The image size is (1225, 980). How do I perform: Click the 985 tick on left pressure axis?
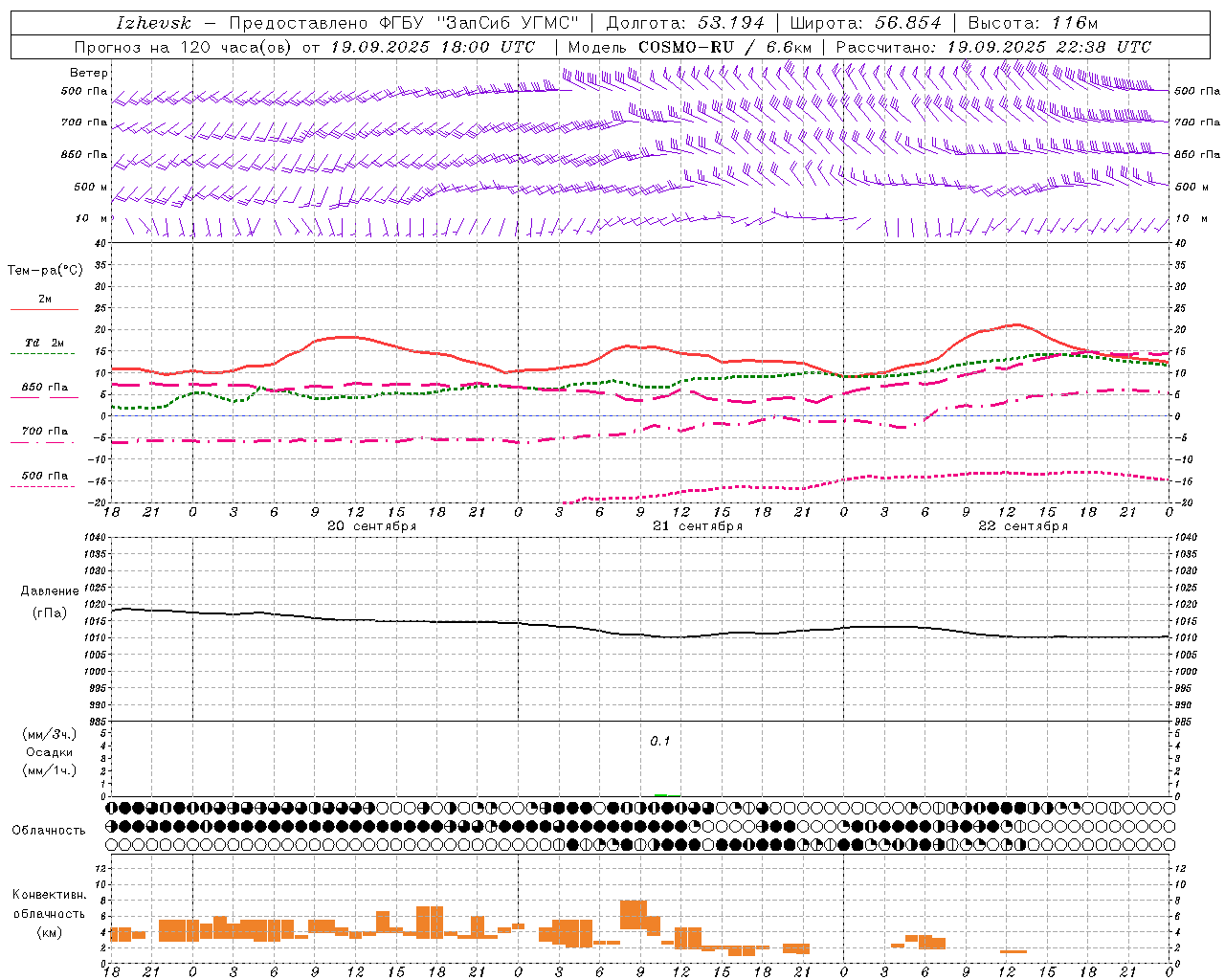[x=97, y=722]
